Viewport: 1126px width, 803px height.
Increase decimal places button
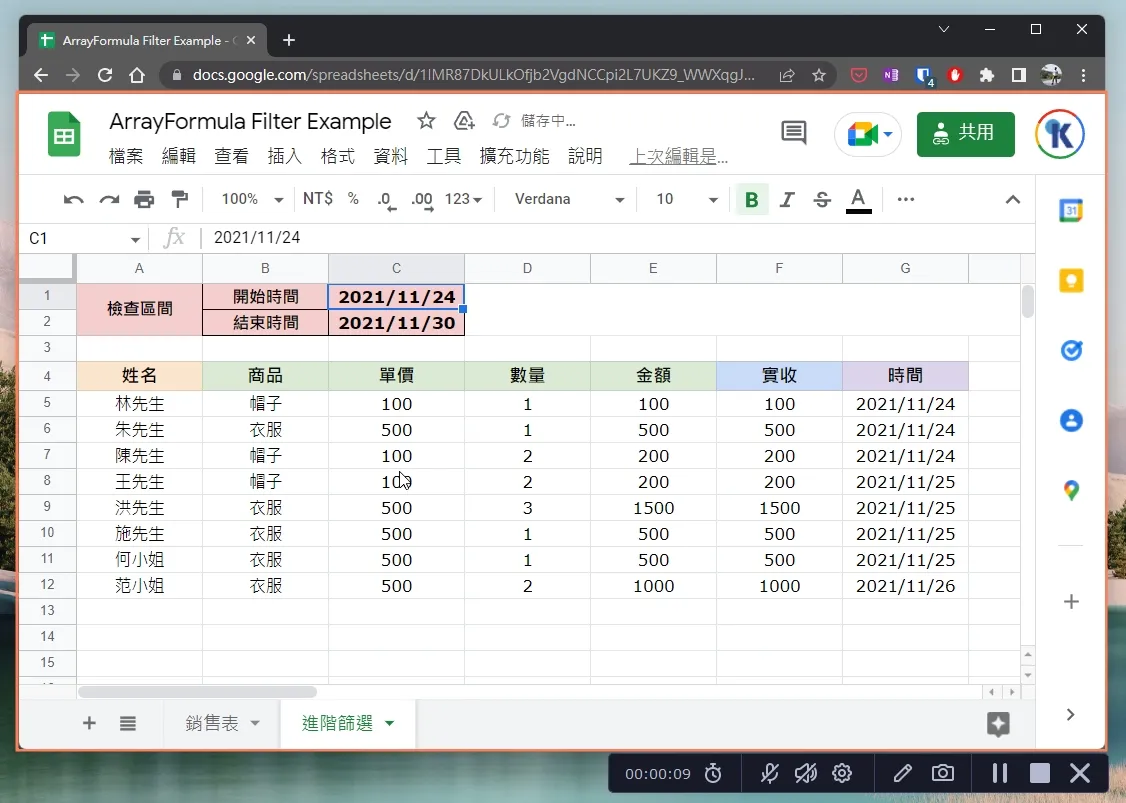(422, 200)
